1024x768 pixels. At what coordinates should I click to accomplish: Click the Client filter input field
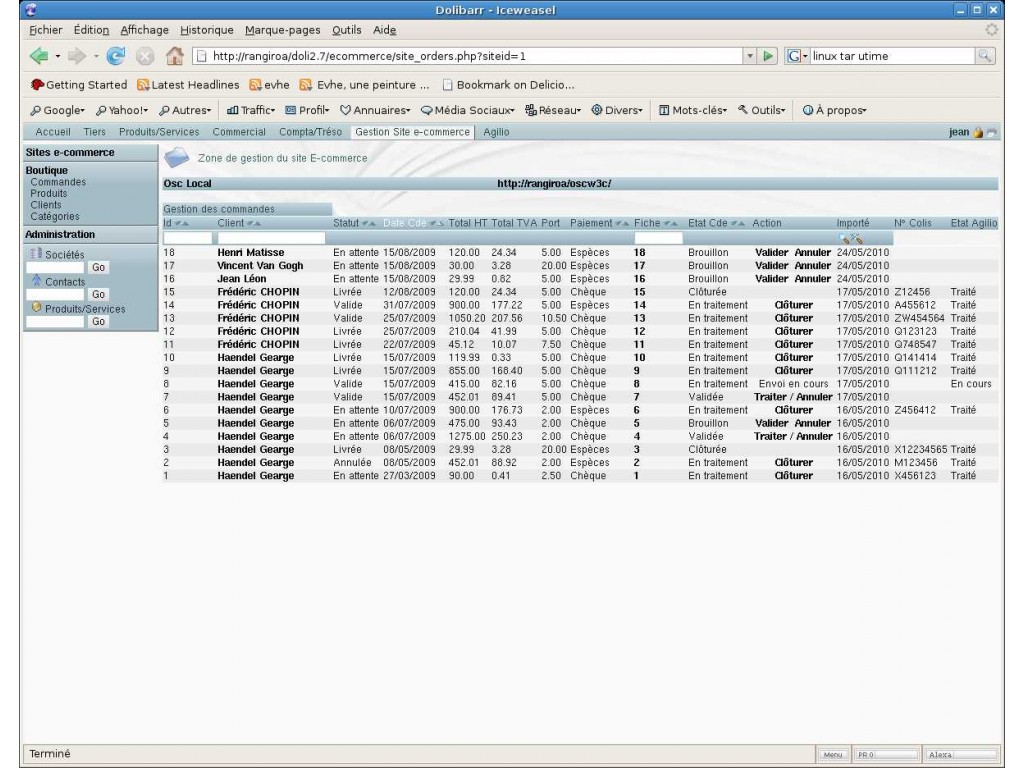coord(270,238)
